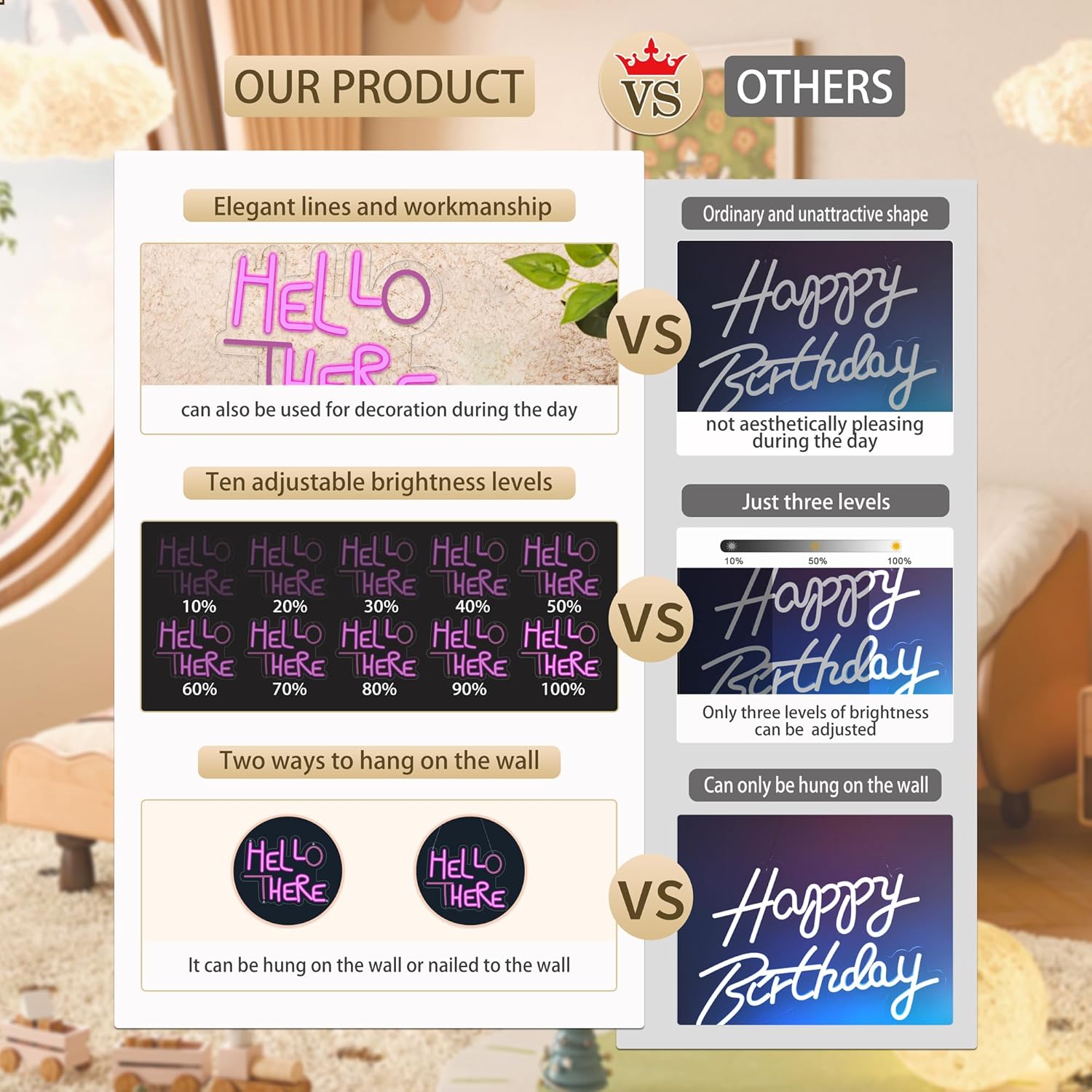Select the OUR PRODUCT header label
The height and width of the screenshot is (1092, 1092).
[379, 87]
